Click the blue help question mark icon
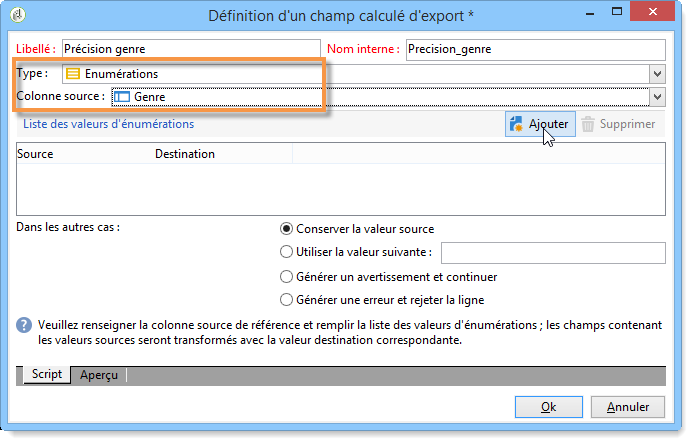 (24, 325)
